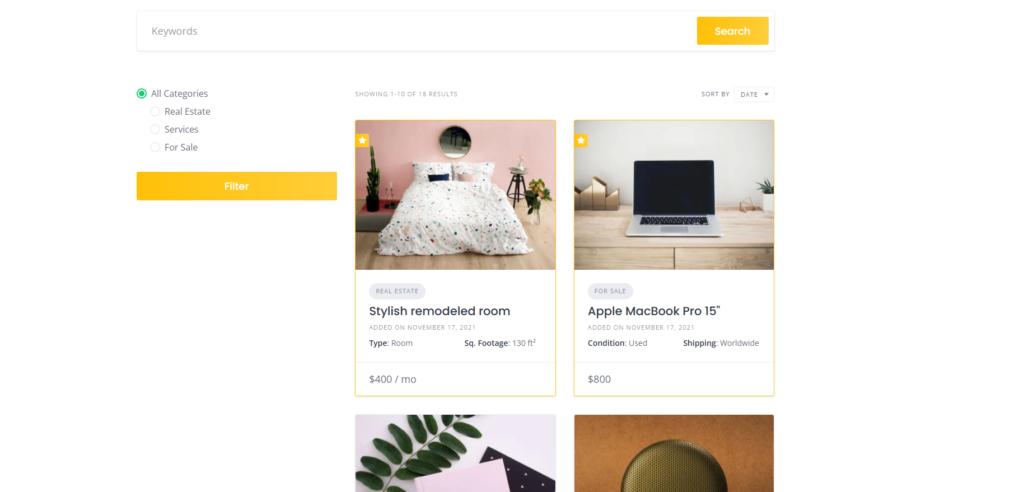
Task: Open the Sort By Date dropdown
Action: click(x=754, y=94)
